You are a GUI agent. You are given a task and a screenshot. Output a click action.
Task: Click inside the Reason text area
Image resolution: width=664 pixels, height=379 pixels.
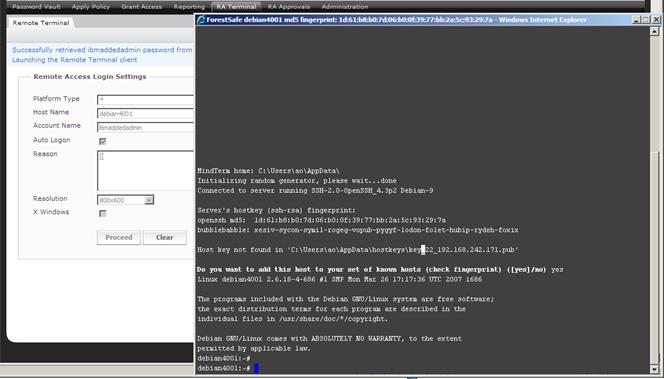click(145, 170)
